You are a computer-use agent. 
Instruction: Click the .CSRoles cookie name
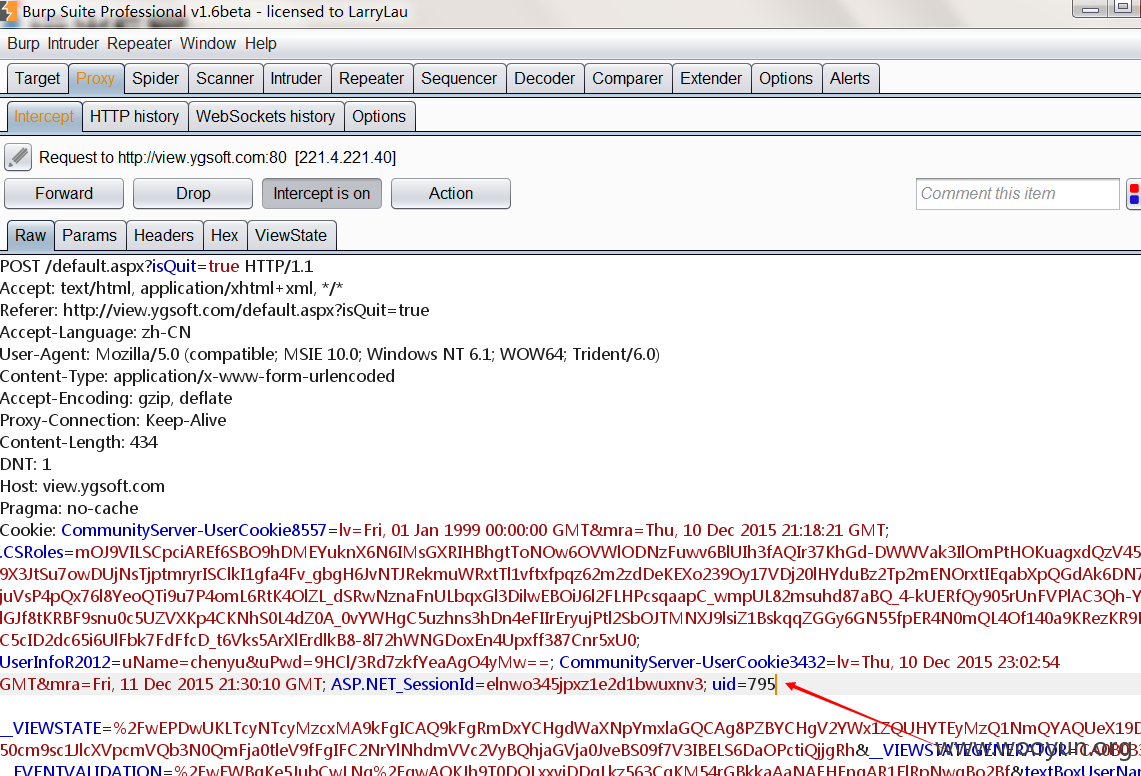point(32,553)
